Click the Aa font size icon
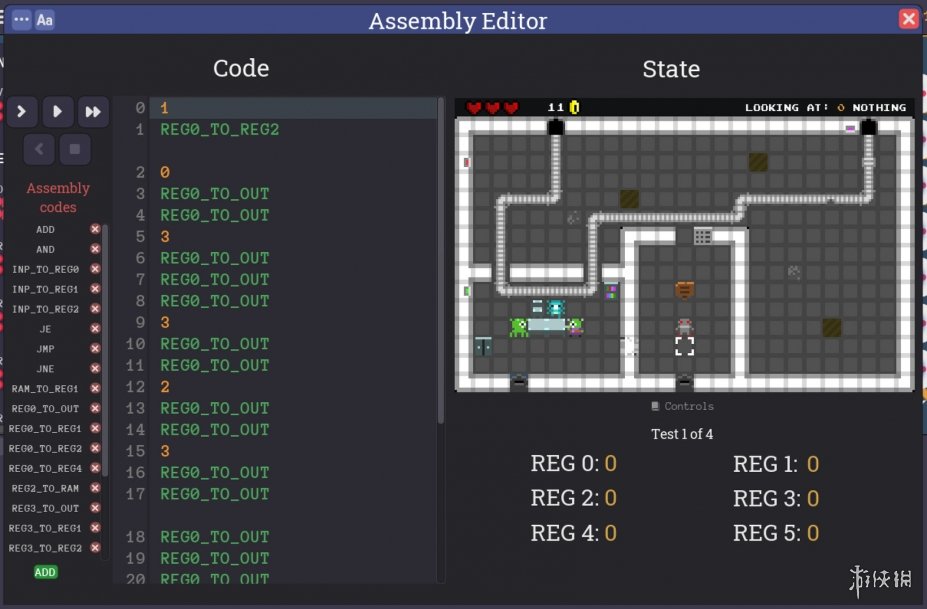Screen dimensions: 927x609 point(45,19)
